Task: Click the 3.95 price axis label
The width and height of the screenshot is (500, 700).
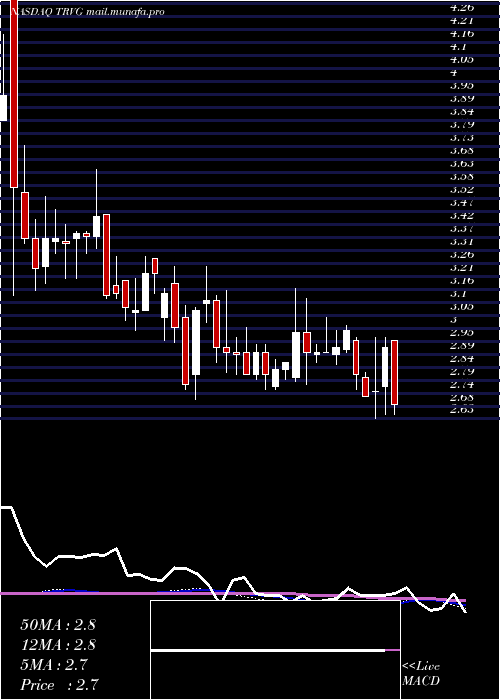Action: click(462, 85)
